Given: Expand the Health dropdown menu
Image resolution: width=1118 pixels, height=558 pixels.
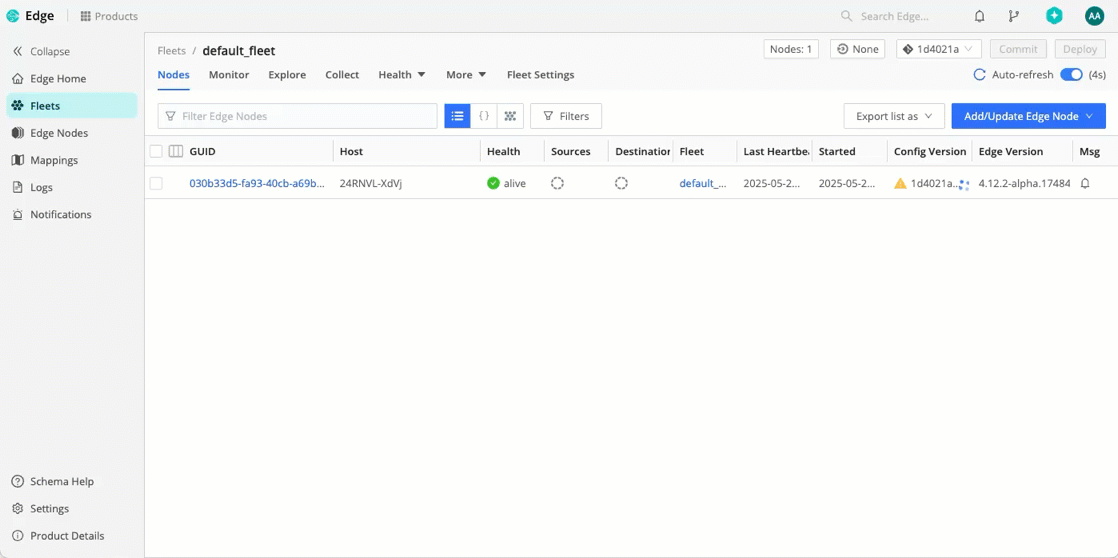Looking at the screenshot, I should pyautogui.click(x=401, y=75).
